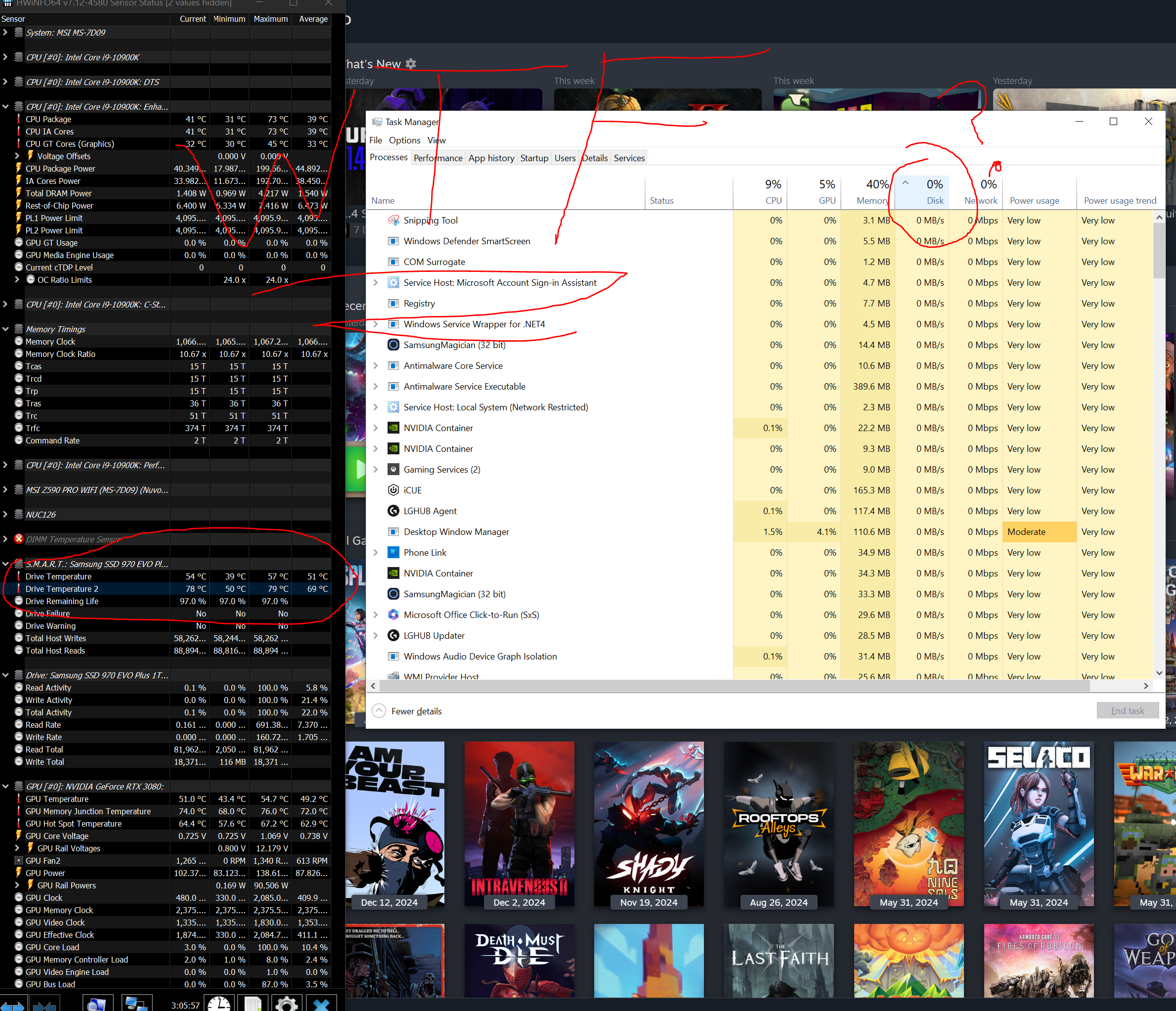Viewport: 1176px width, 1011px height.
Task: Click What's New settings gear in Steam
Action: point(411,64)
